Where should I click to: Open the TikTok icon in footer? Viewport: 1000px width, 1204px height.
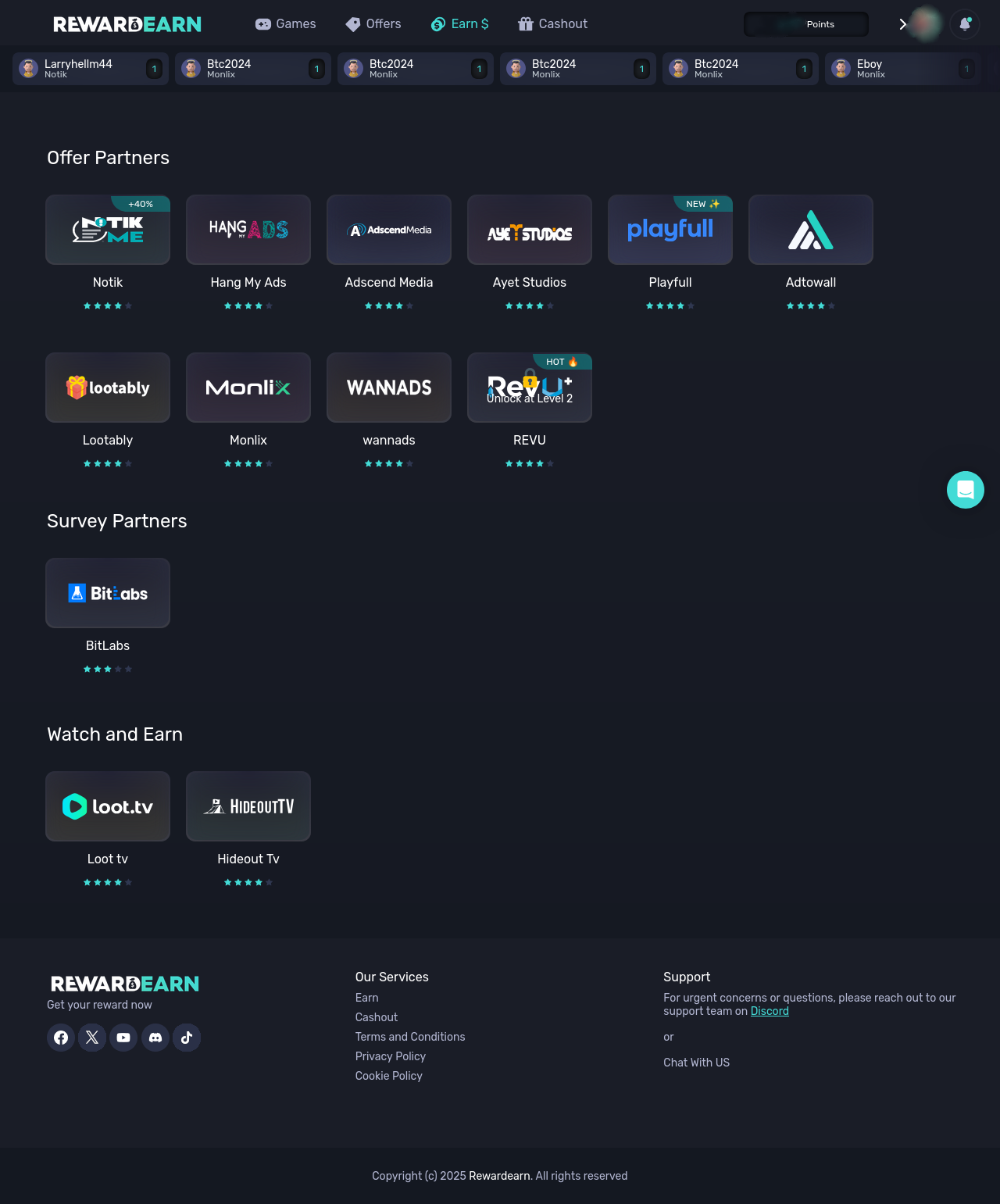[x=187, y=1038]
